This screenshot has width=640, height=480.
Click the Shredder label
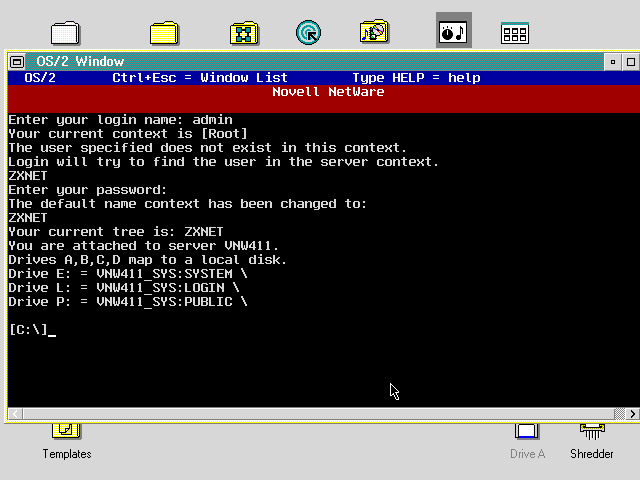pyautogui.click(x=591, y=454)
